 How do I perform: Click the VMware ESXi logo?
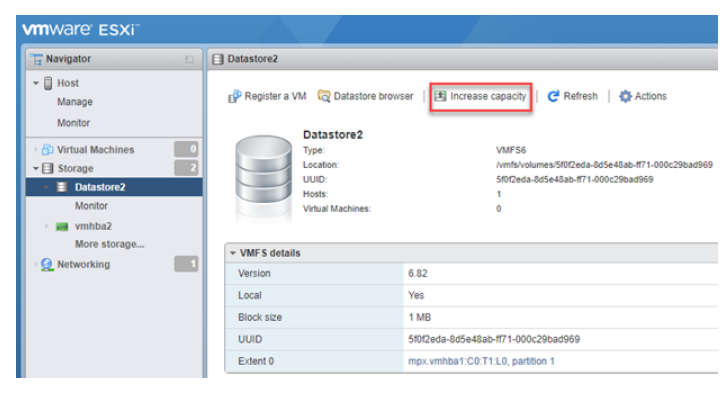coord(81,30)
